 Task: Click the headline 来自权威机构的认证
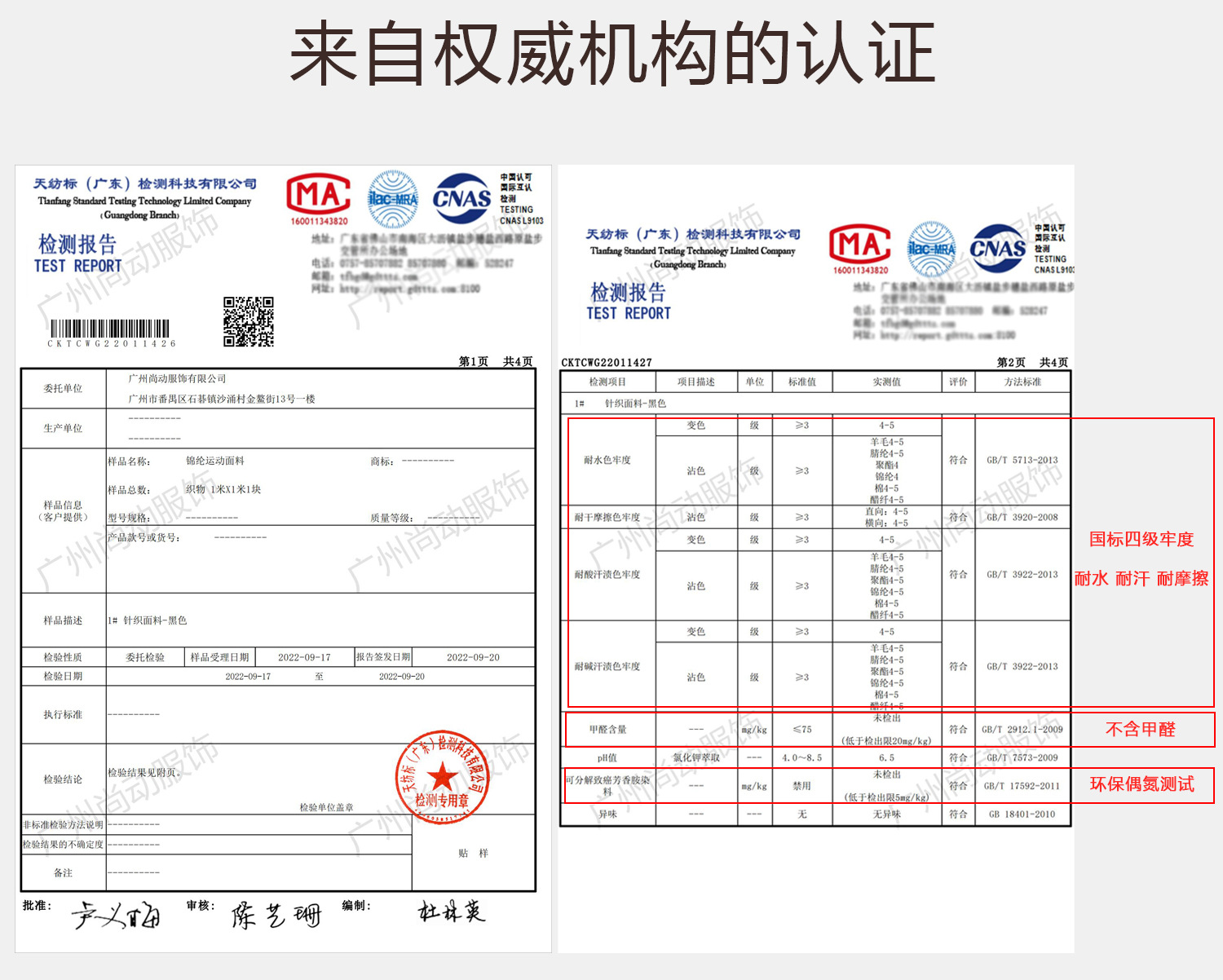[x=612, y=54]
